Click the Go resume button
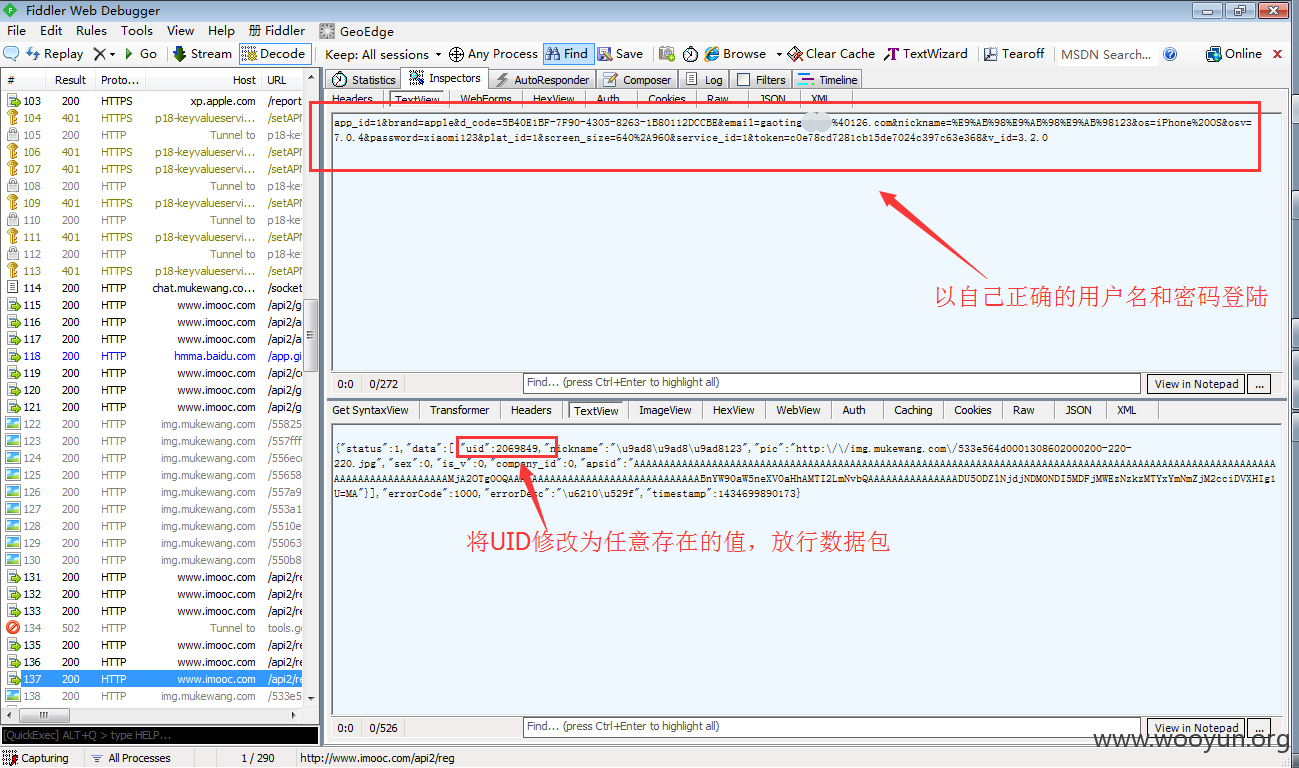 [x=140, y=54]
